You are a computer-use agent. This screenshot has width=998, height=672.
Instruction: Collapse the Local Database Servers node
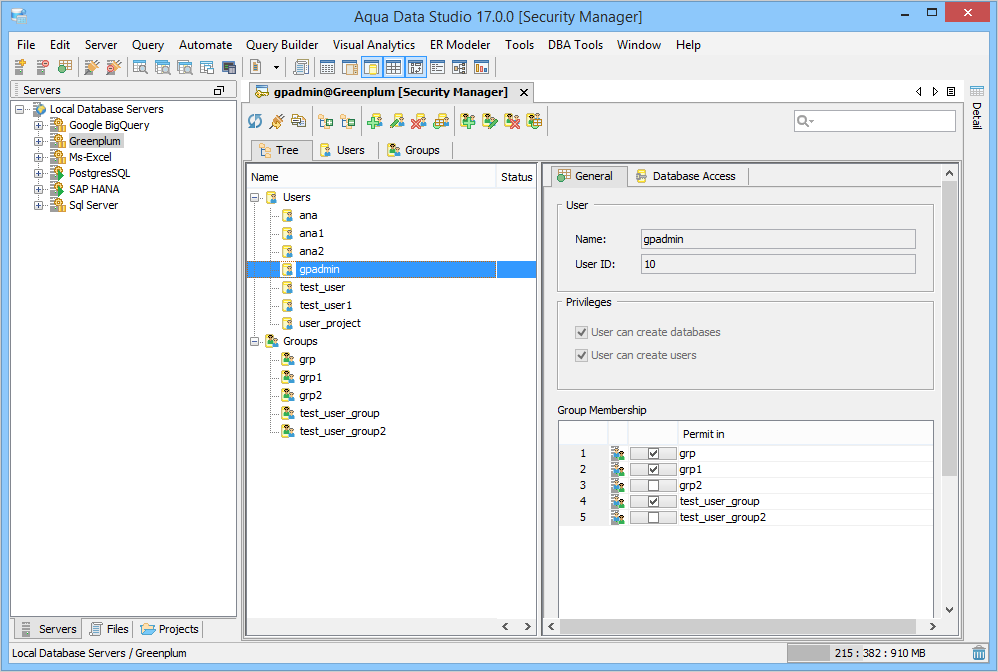20,109
